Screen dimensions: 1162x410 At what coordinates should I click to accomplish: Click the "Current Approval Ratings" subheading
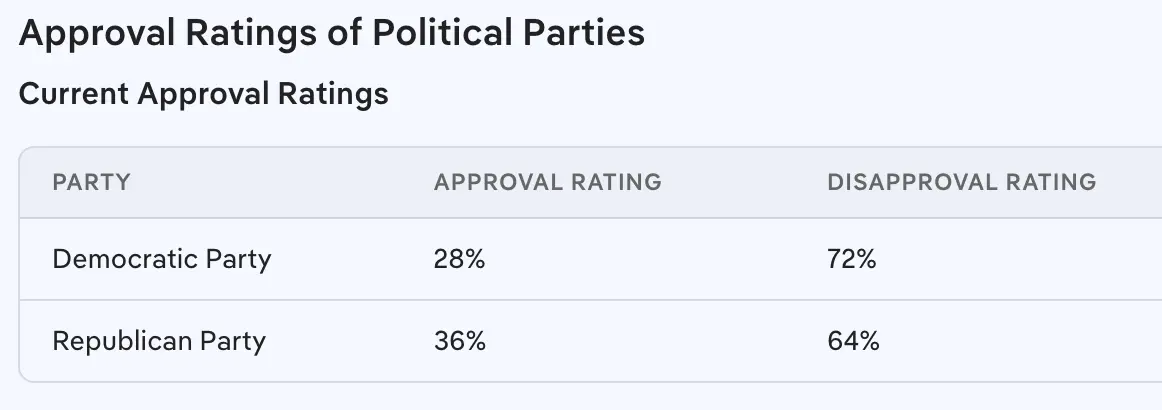(204, 94)
